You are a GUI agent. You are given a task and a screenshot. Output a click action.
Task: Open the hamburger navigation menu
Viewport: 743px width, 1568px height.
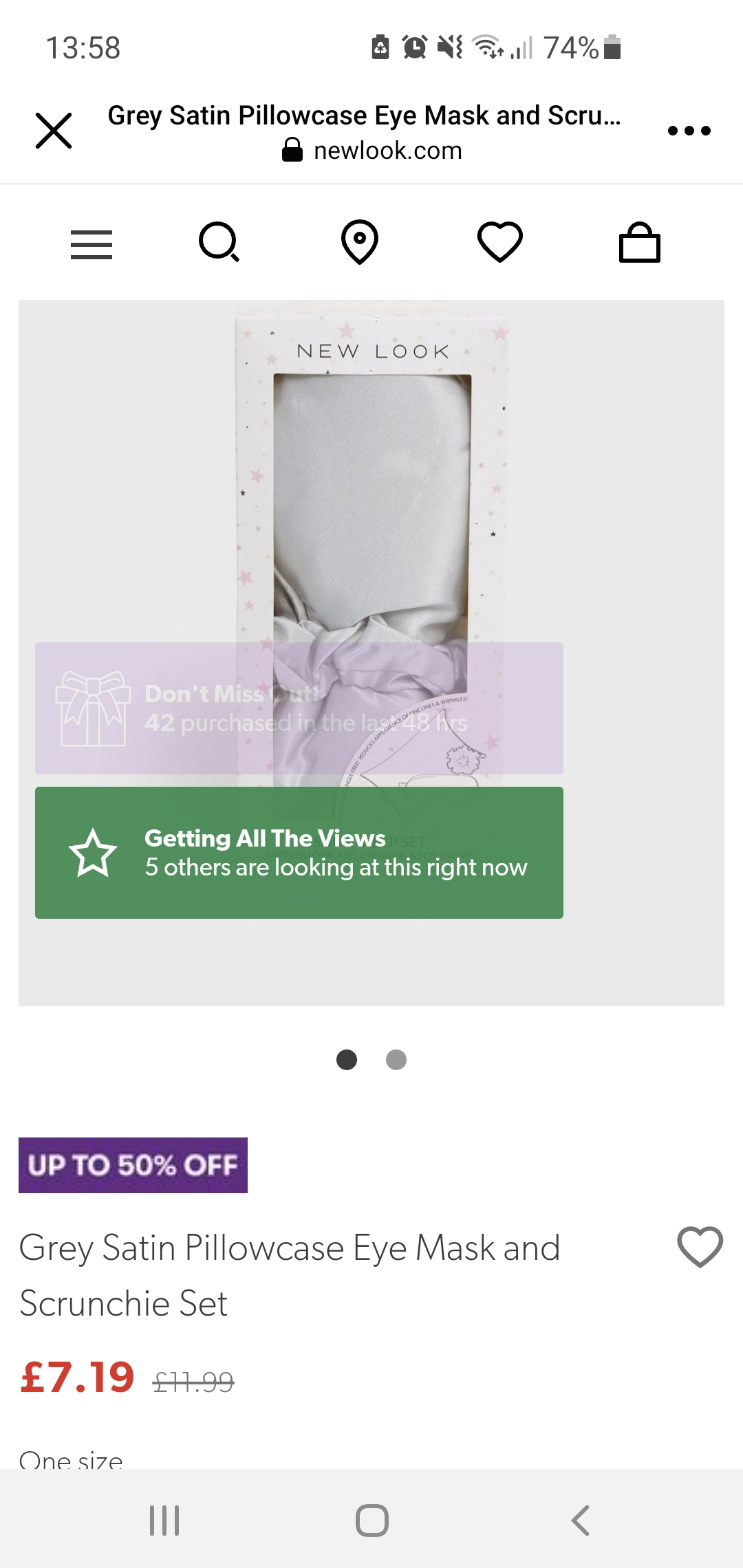coord(91,245)
